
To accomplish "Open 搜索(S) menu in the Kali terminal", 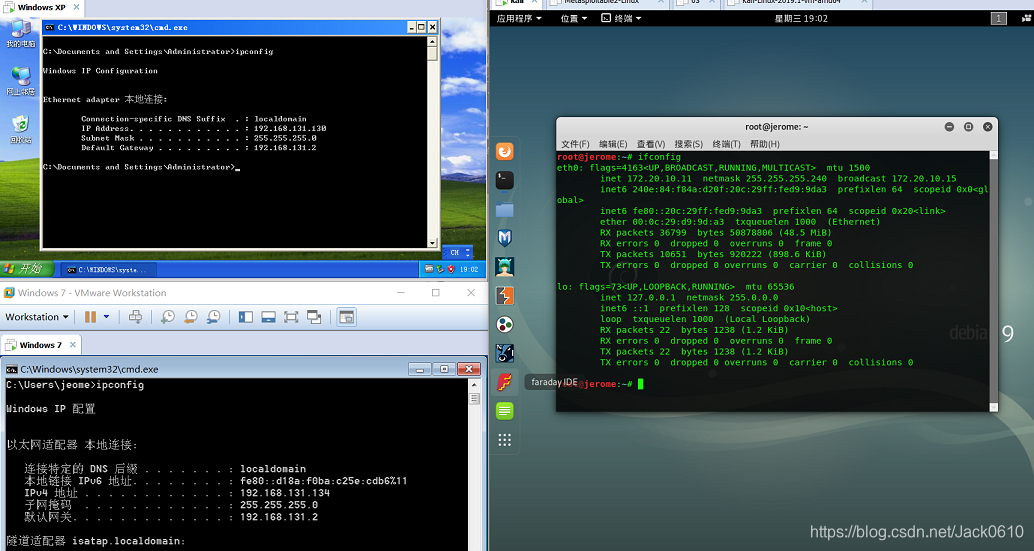I will click(688, 144).
